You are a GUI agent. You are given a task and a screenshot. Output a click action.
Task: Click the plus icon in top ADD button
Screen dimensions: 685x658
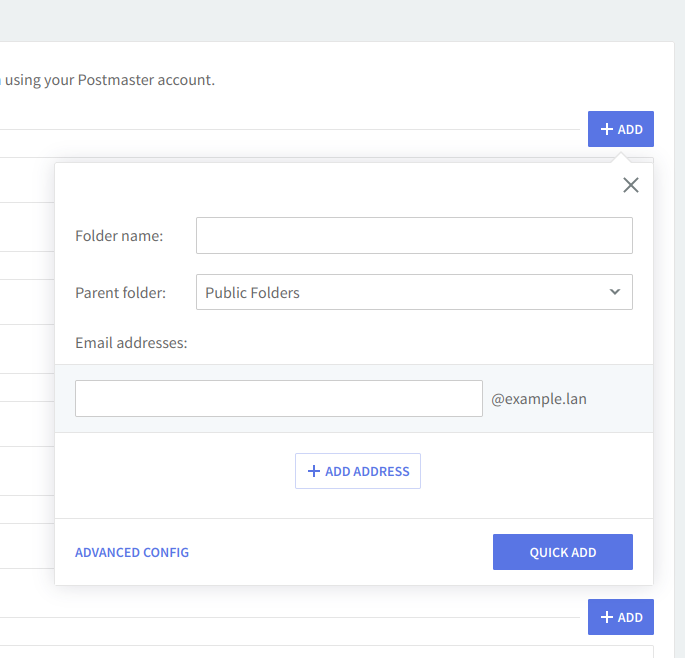pos(606,129)
